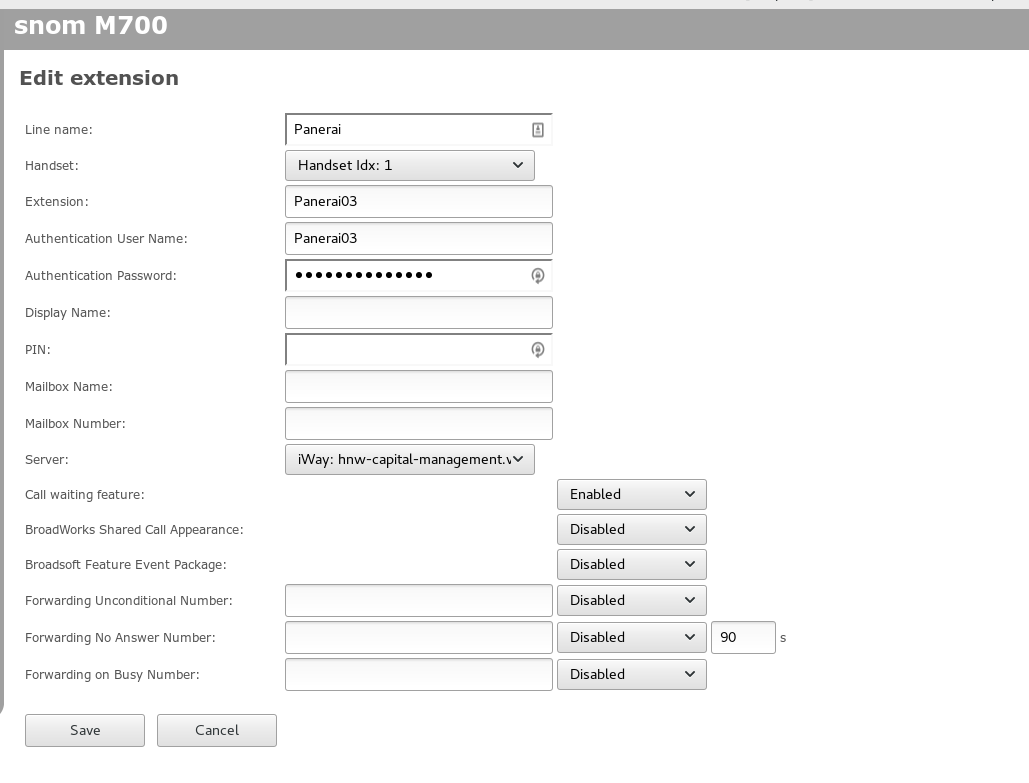Click the contact icon in Line name field

coord(537,130)
